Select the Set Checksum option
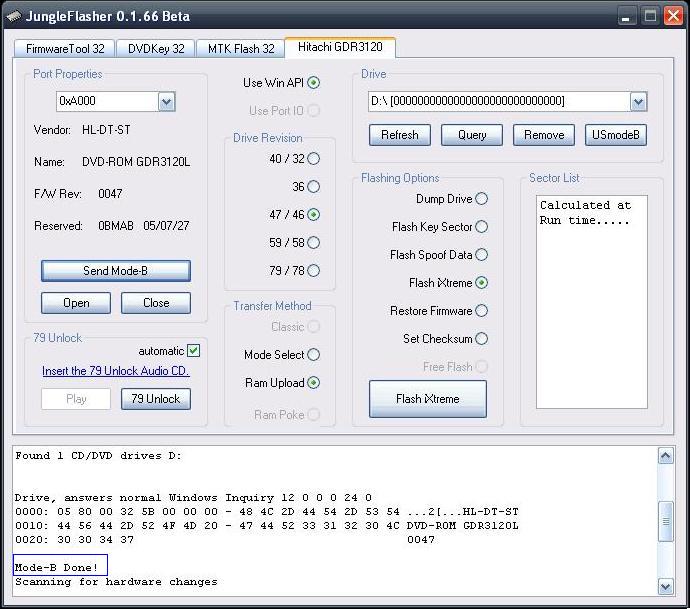This screenshot has width=690, height=609. [x=481, y=339]
